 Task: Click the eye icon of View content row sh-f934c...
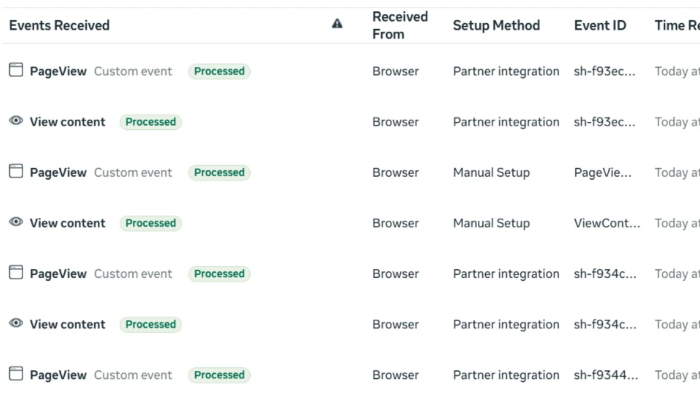16,323
